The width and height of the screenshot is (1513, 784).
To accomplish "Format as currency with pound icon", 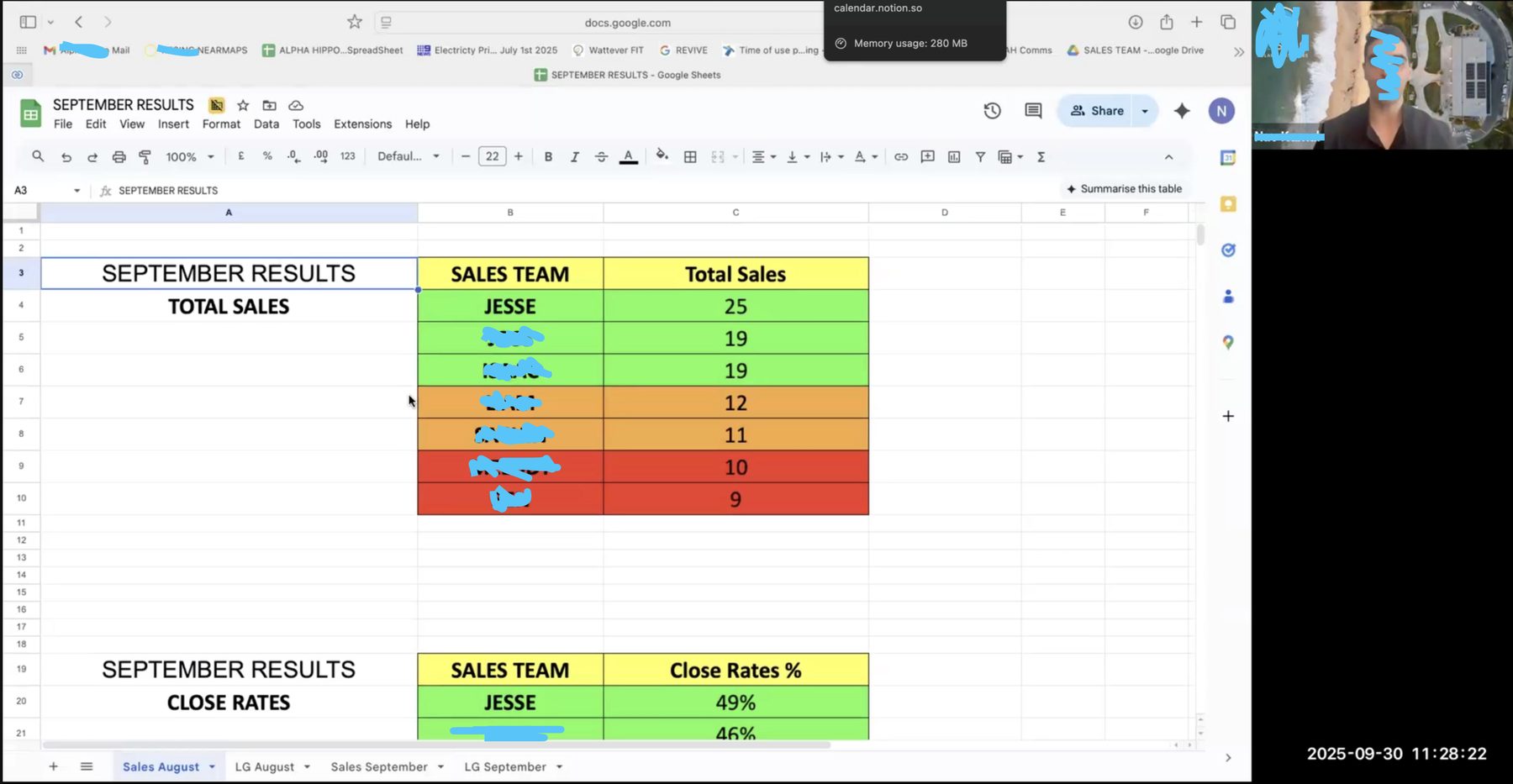I will click(x=241, y=156).
